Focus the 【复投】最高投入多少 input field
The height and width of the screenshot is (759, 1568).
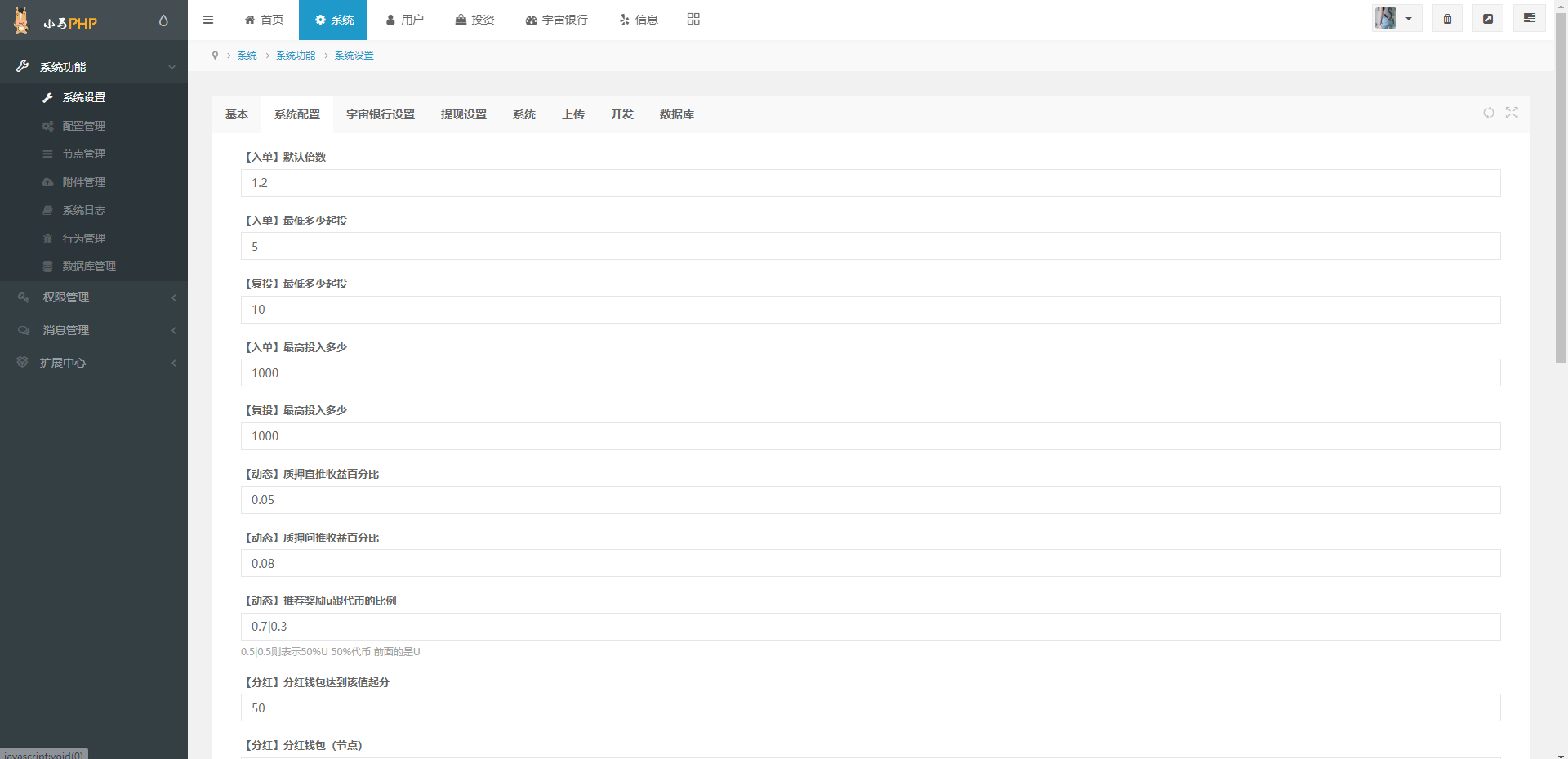[x=871, y=436]
